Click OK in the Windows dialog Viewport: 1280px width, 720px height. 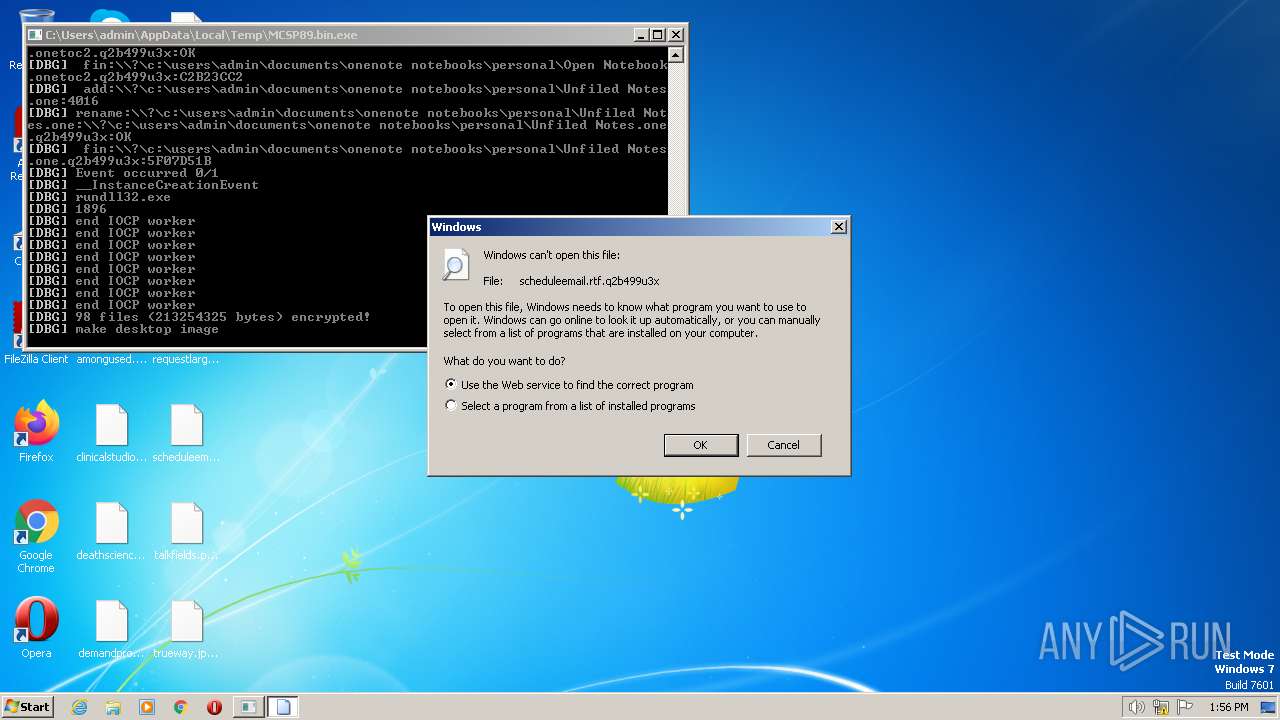click(x=701, y=445)
